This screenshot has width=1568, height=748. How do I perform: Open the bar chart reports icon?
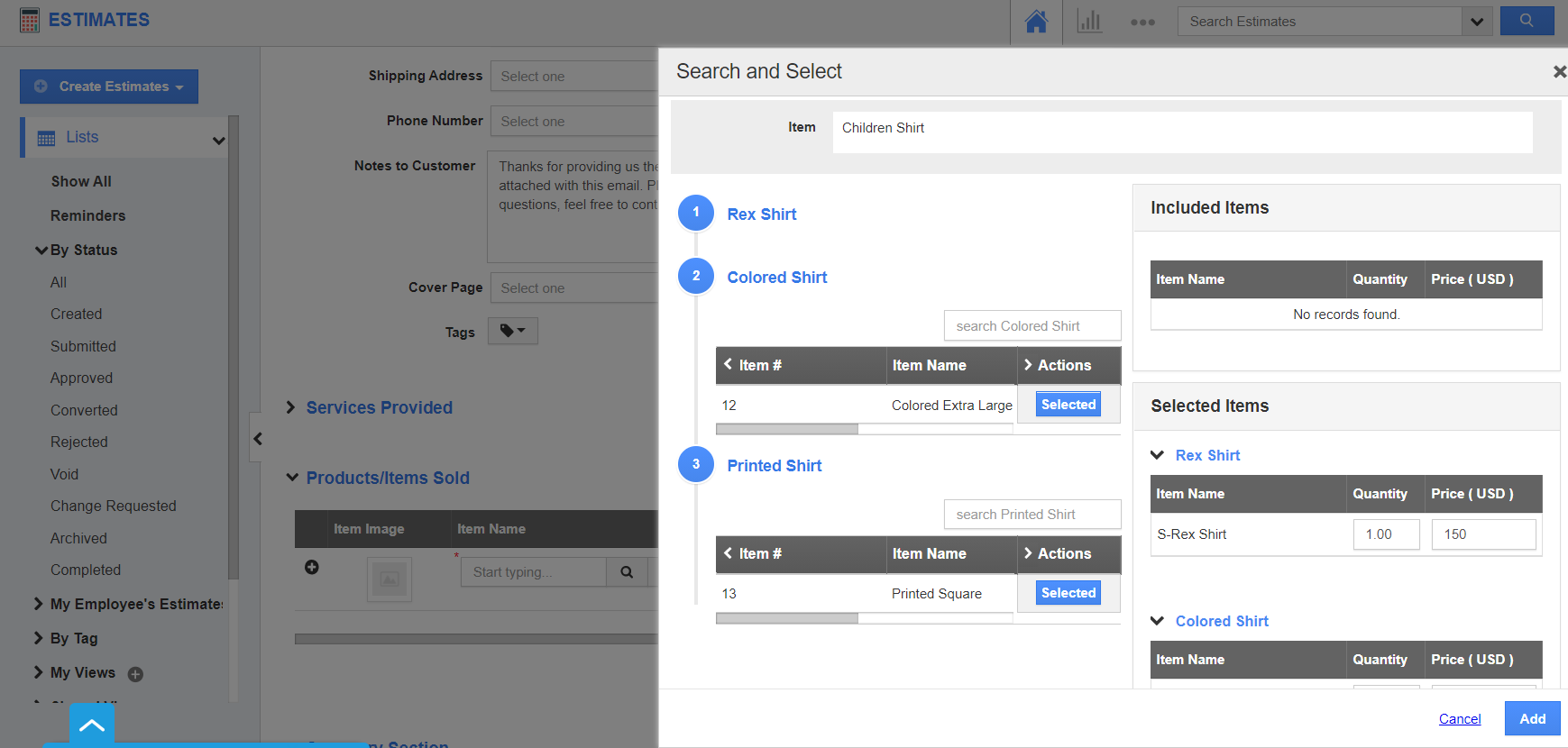click(x=1089, y=22)
